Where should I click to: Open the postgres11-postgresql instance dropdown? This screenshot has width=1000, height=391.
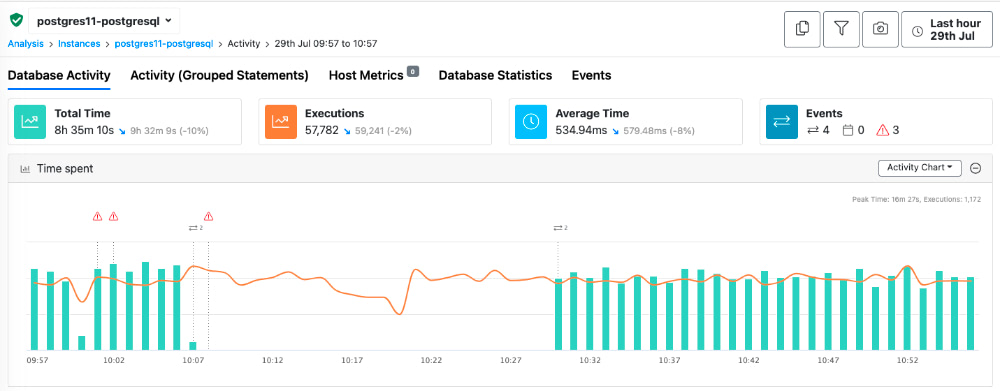point(104,20)
